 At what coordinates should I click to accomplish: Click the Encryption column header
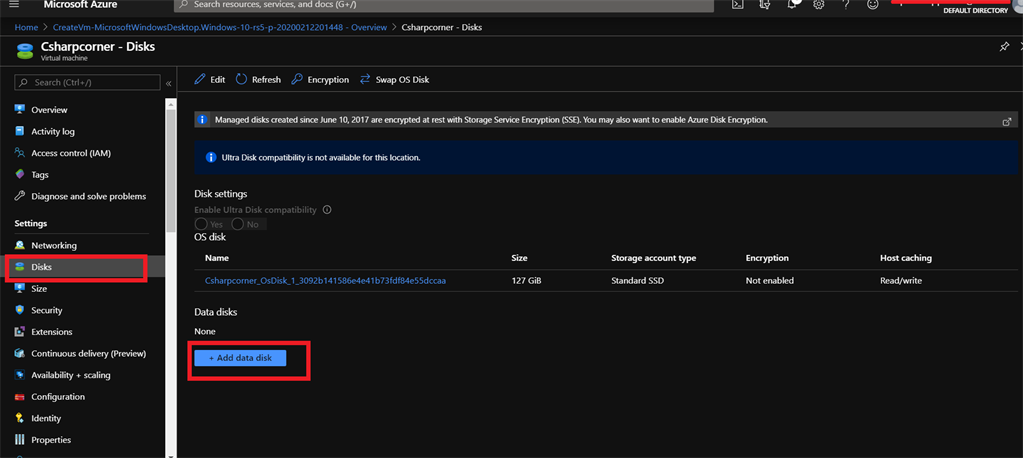pos(767,258)
